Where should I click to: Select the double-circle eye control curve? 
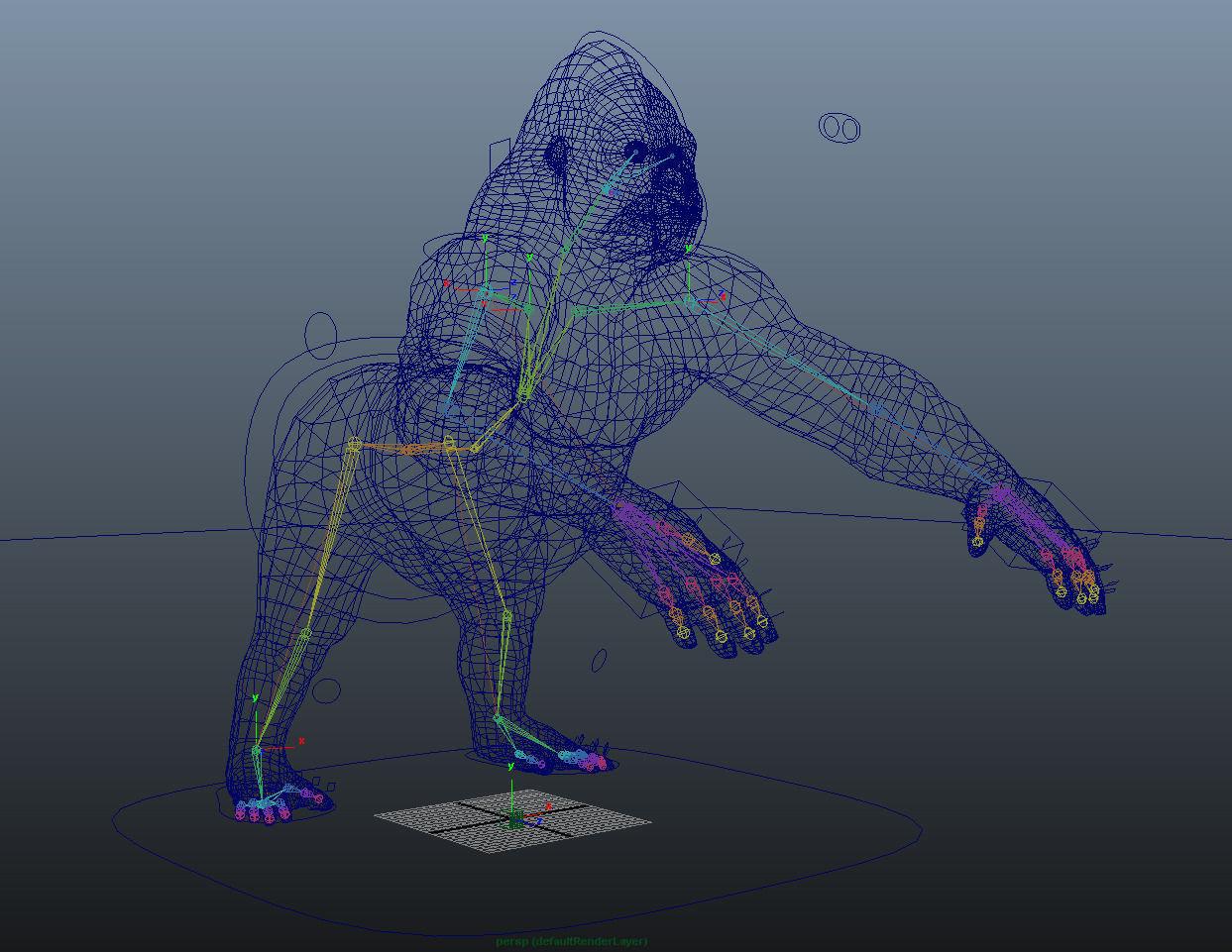click(840, 127)
